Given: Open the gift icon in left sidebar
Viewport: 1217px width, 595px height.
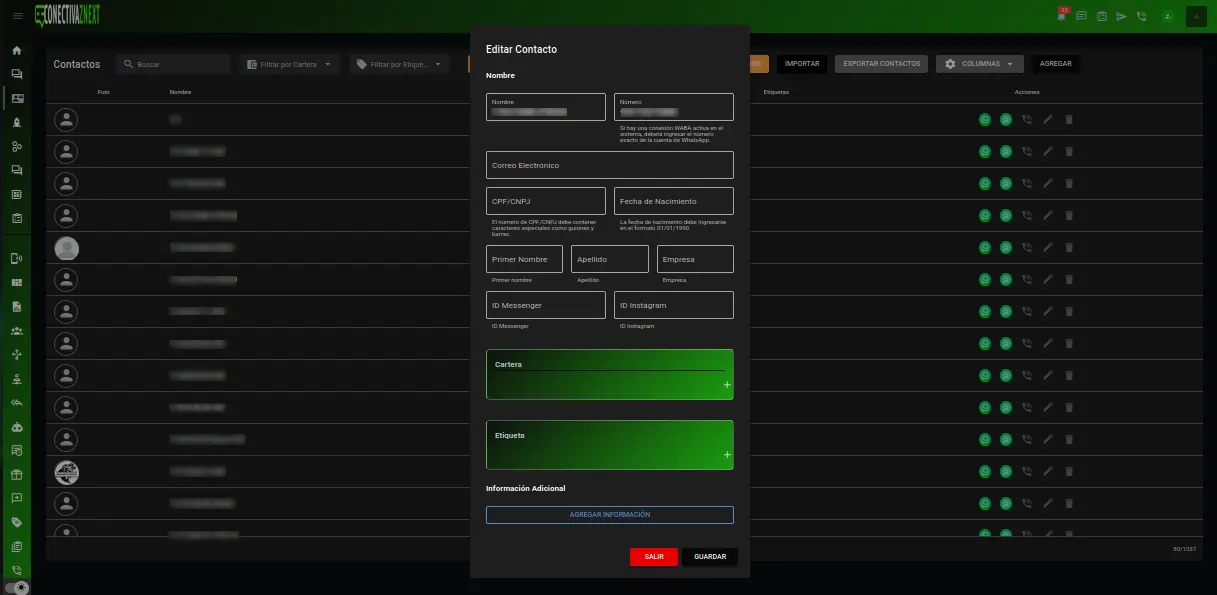Looking at the screenshot, I should coord(16,474).
